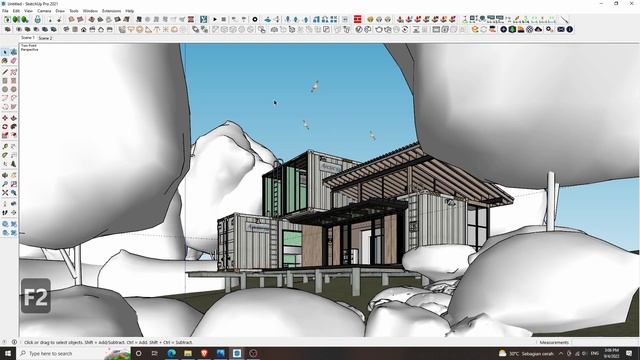Open the Edit menu
This screenshot has width=640, height=360.
click(16, 11)
